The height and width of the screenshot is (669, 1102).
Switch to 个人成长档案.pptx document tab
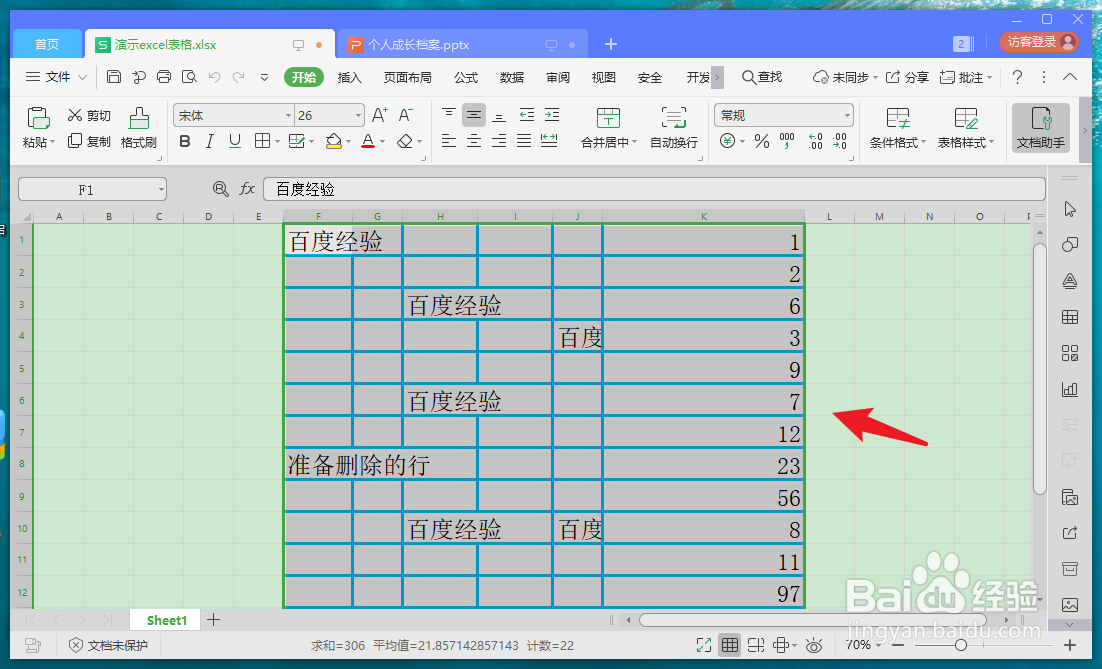pyautogui.click(x=464, y=44)
